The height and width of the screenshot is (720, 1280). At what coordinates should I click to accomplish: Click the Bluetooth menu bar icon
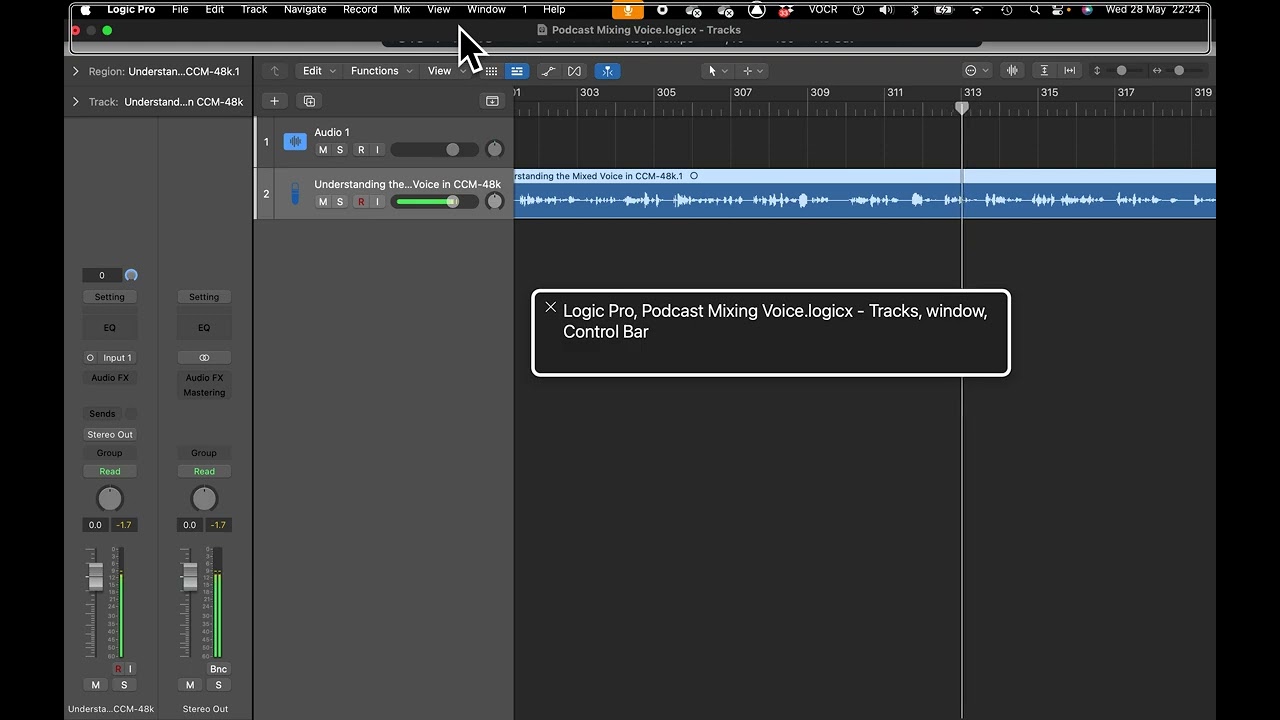pos(914,10)
